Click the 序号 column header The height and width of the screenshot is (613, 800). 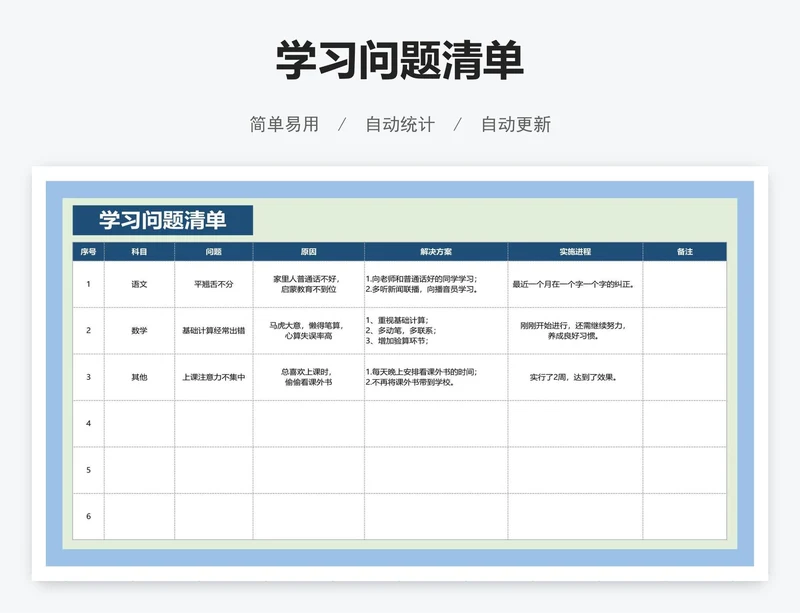pos(88,252)
